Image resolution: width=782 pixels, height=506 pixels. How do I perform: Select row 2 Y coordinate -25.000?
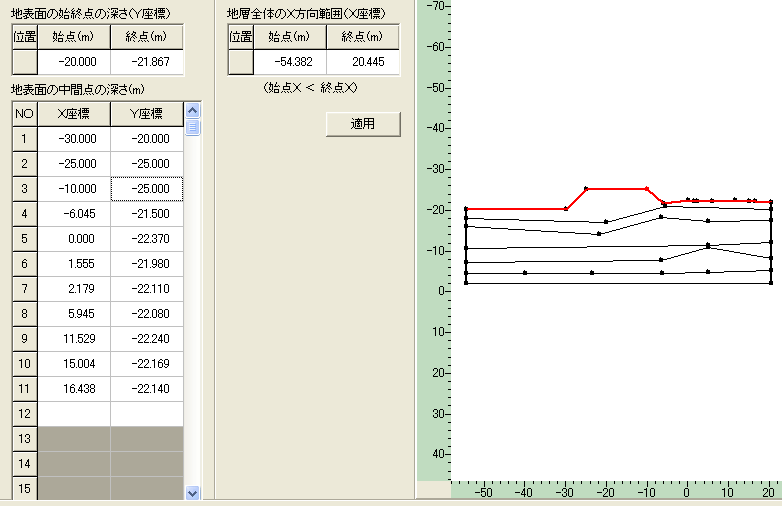[147, 164]
